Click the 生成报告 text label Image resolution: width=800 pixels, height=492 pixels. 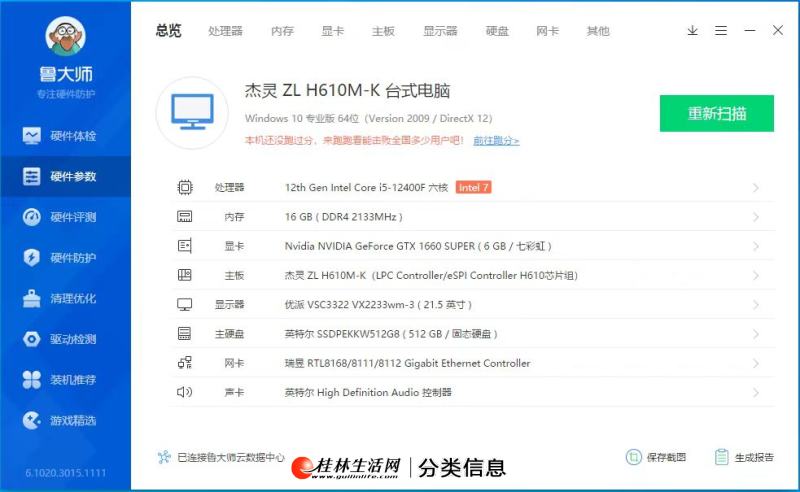click(x=754, y=457)
